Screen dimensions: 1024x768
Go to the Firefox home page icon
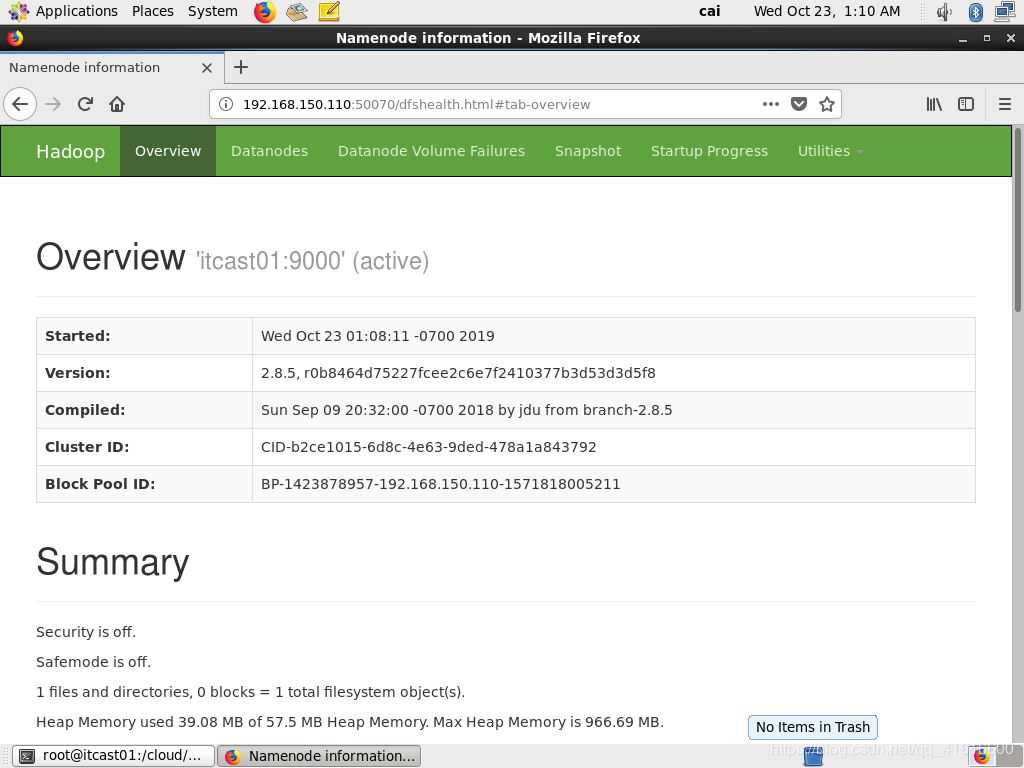click(117, 104)
